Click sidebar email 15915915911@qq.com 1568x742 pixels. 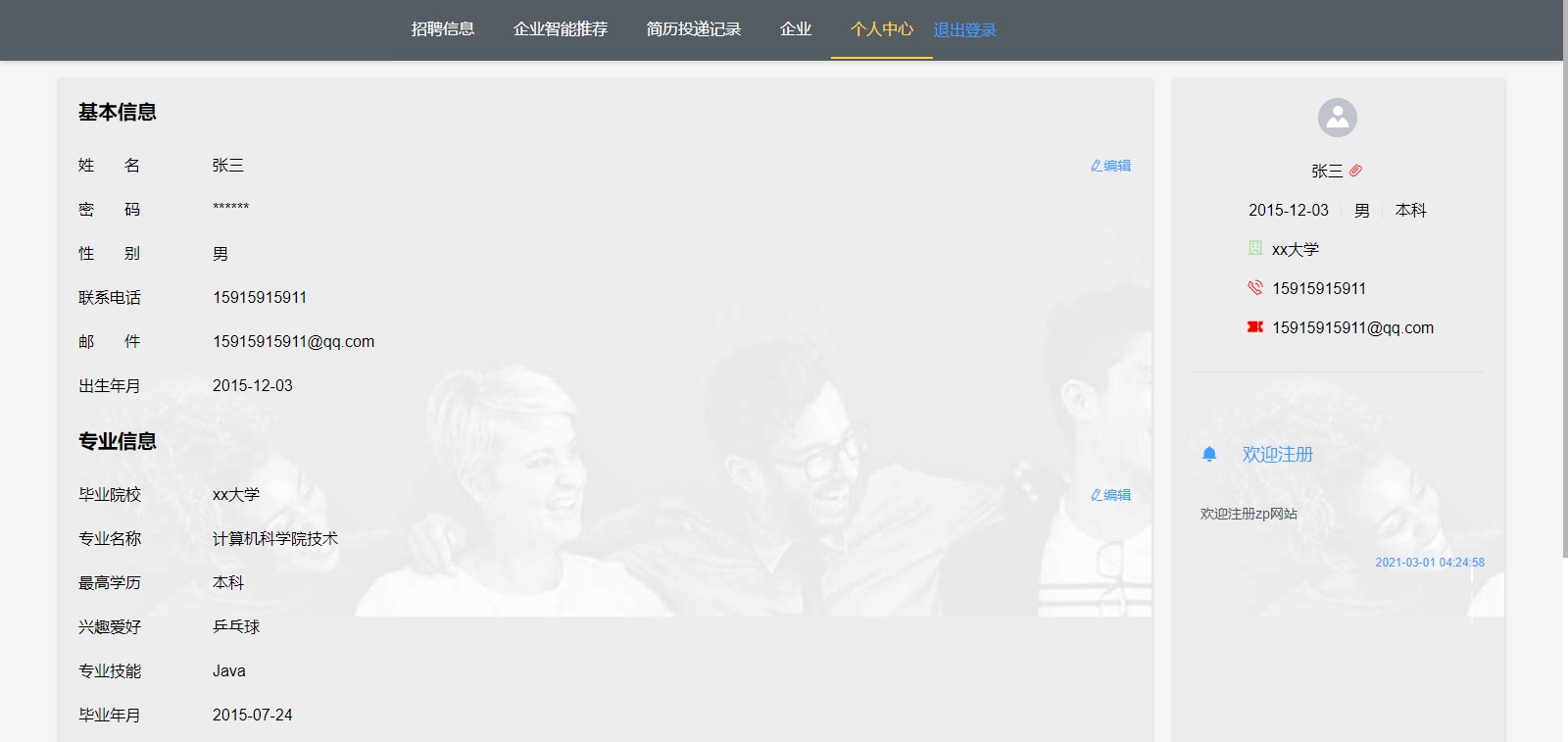(1353, 327)
